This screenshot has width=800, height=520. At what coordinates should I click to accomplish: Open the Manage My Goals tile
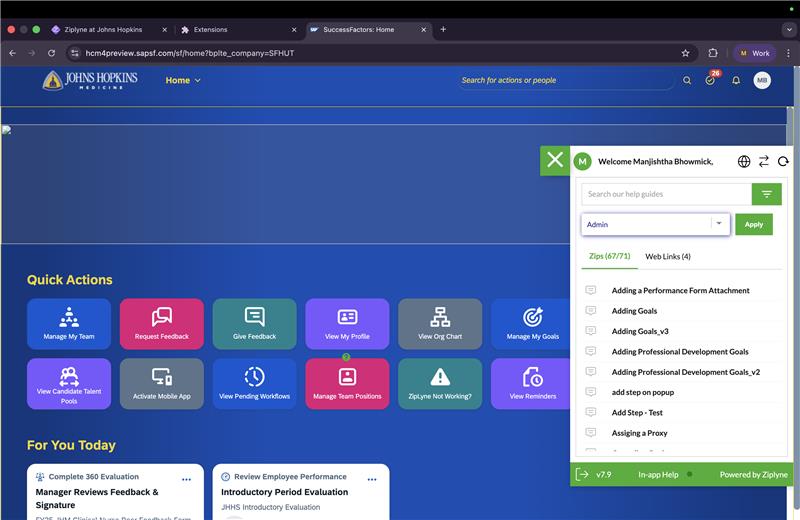pyautogui.click(x=531, y=324)
